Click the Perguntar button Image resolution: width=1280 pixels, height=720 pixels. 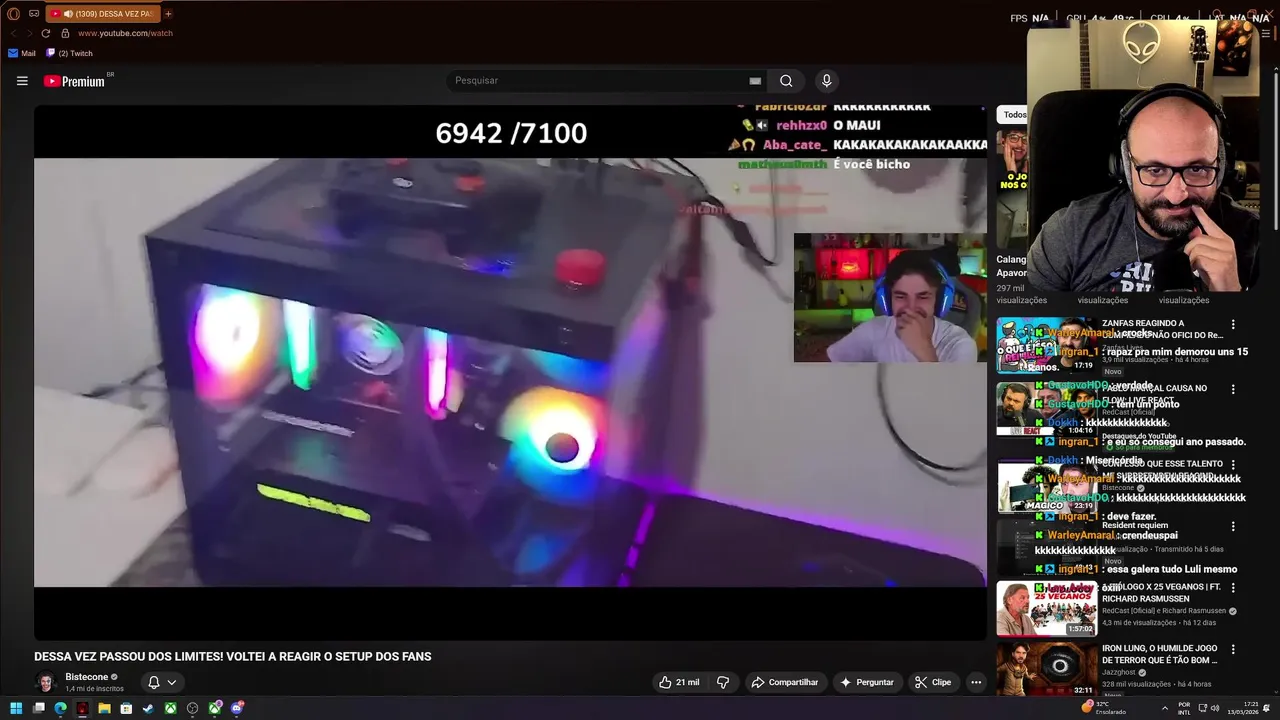click(867, 682)
